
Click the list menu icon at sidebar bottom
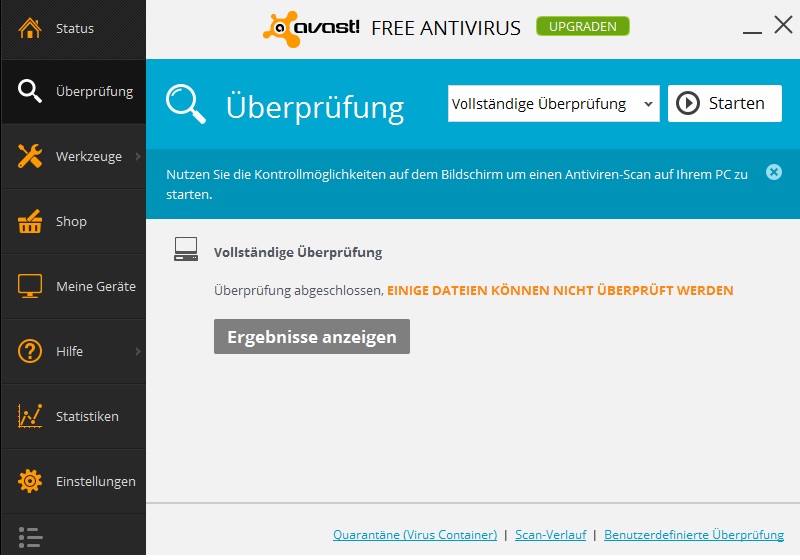(x=30, y=538)
